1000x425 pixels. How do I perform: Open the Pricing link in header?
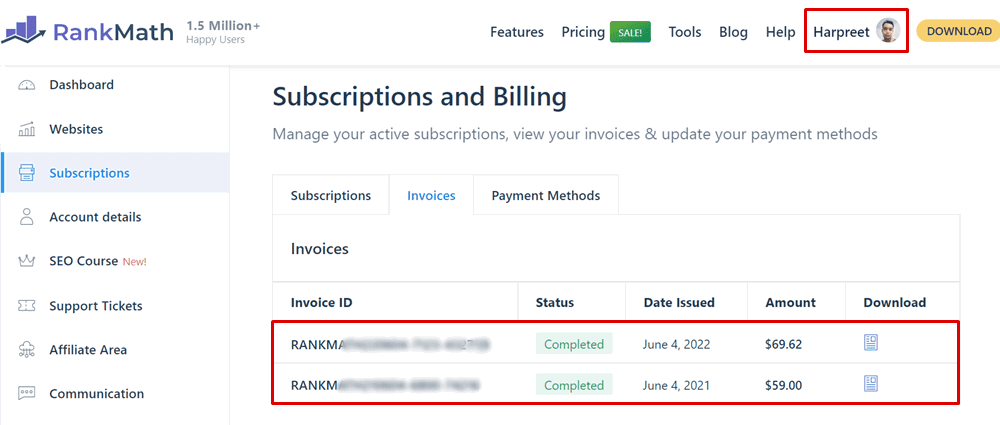(x=583, y=32)
